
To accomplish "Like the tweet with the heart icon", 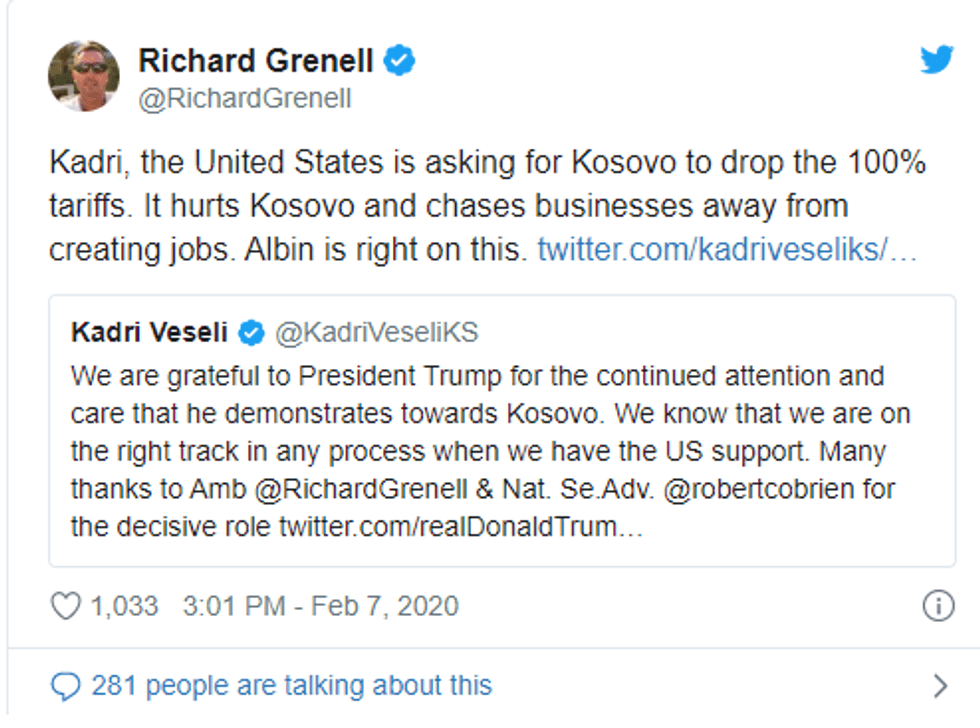I will coord(65,606).
